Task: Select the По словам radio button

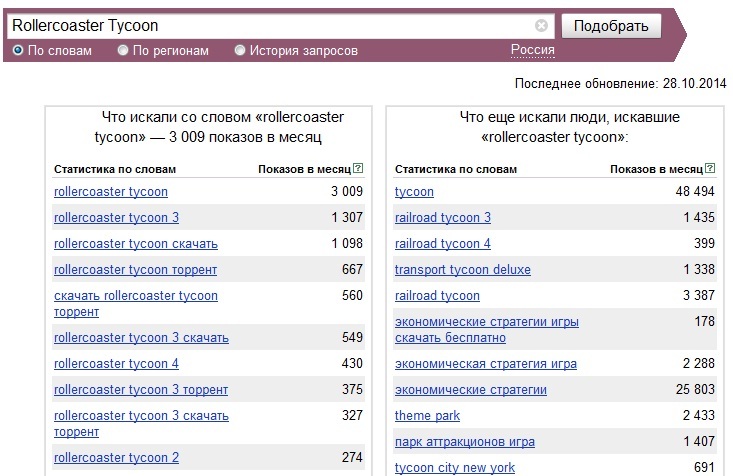Action: click(x=18, y=50)
